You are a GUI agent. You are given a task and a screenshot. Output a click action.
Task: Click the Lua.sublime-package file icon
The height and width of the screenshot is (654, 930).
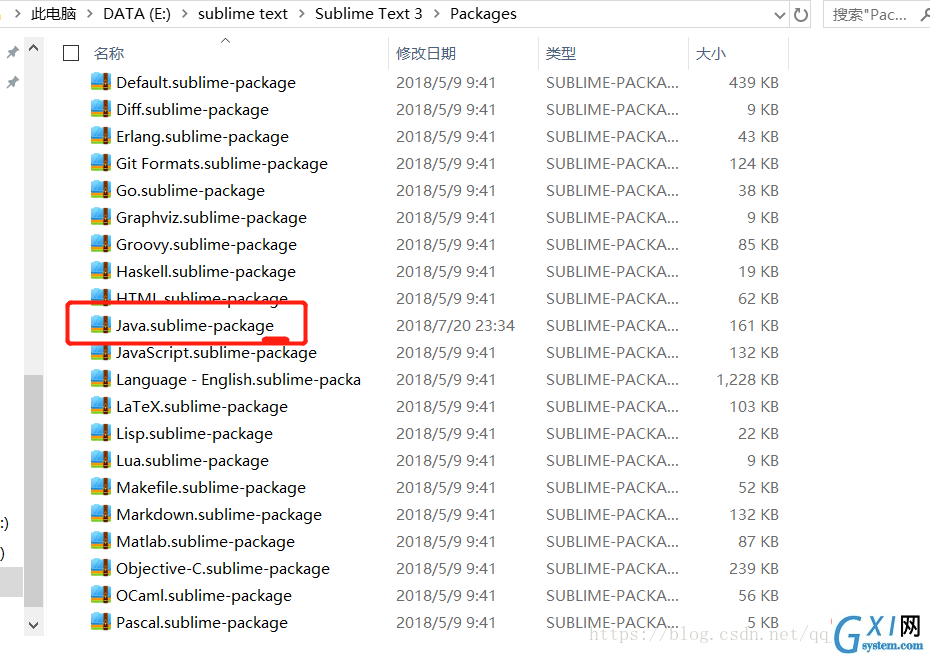101,460
